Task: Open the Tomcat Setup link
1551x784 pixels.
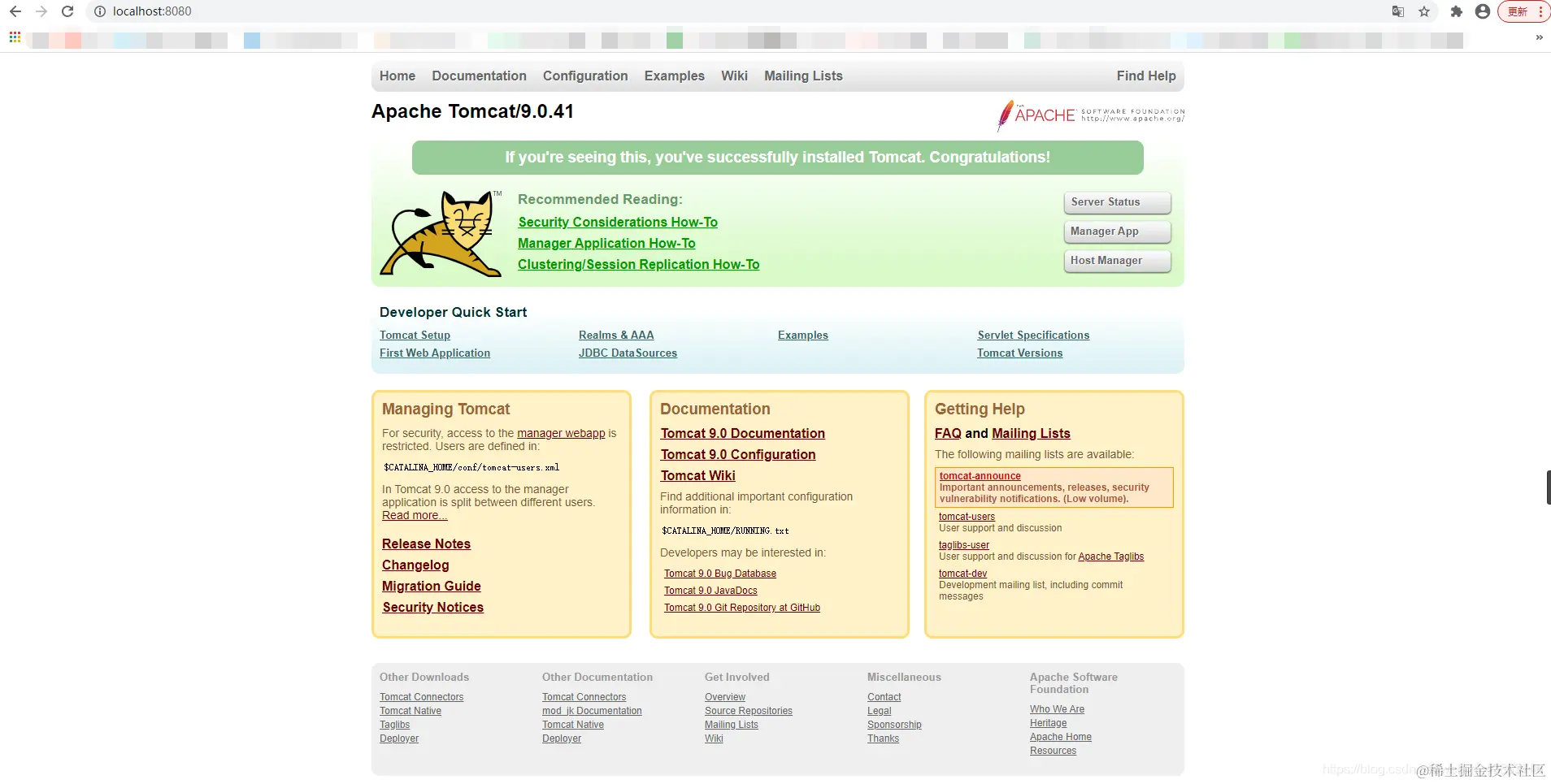Action: click(x=415, y=335)
